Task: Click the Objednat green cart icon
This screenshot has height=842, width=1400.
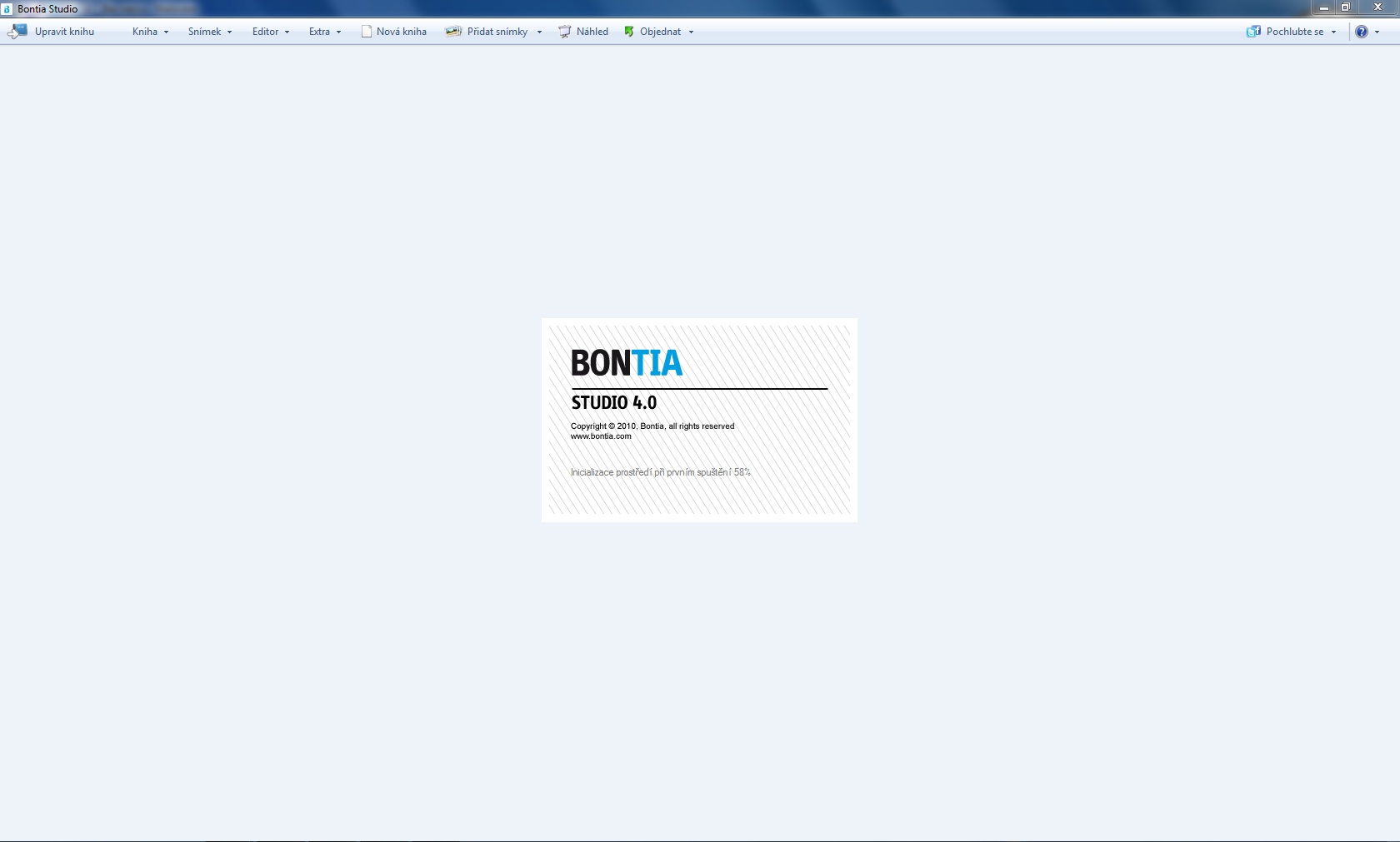Action: click(x=629, y=32)
